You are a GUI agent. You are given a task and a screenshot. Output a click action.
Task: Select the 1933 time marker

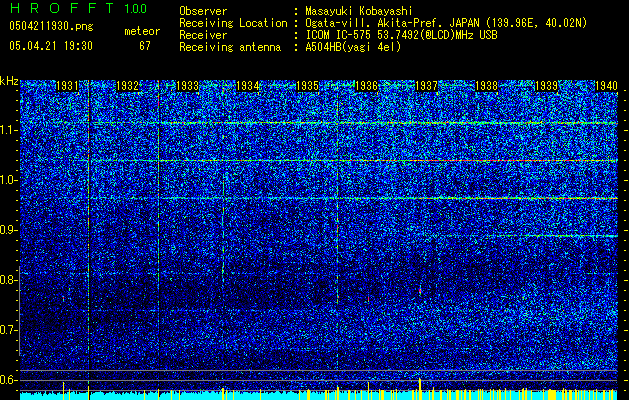click(x=187, y=86)
